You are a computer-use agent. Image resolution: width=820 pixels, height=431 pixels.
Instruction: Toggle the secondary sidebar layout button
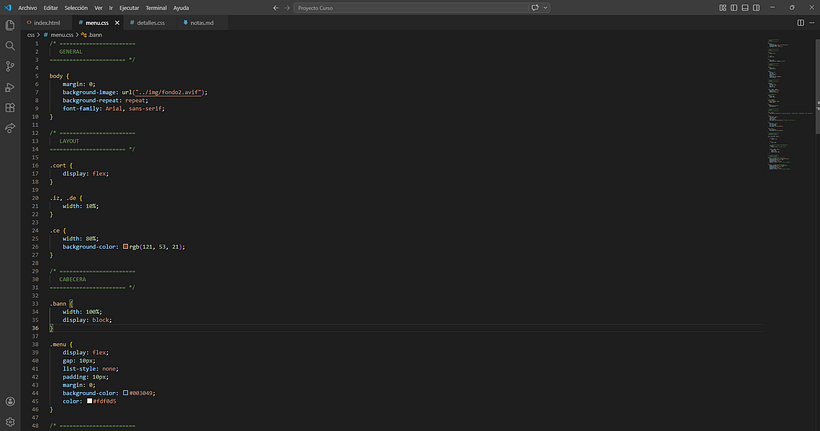(x=756, y=8)
